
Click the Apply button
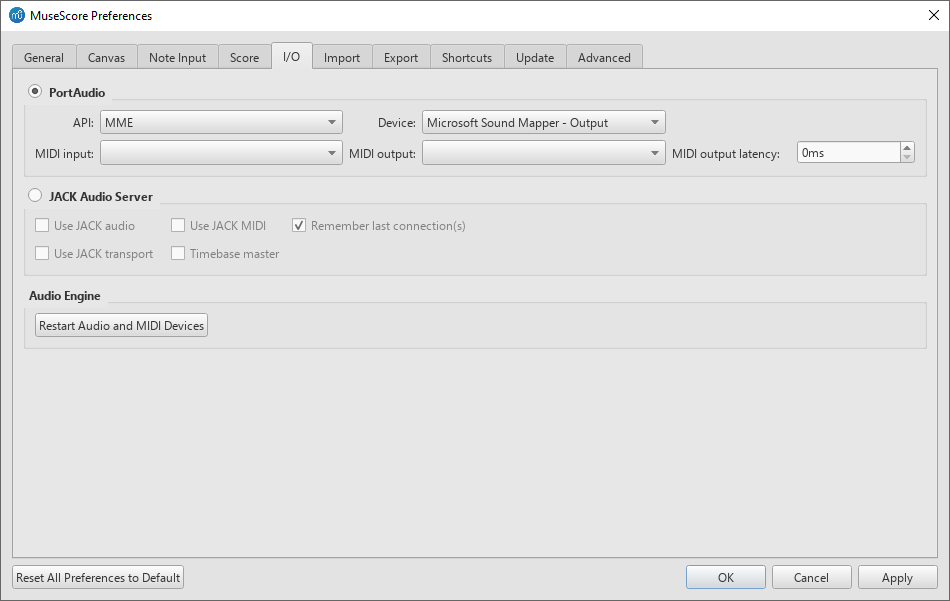[897, 578]
